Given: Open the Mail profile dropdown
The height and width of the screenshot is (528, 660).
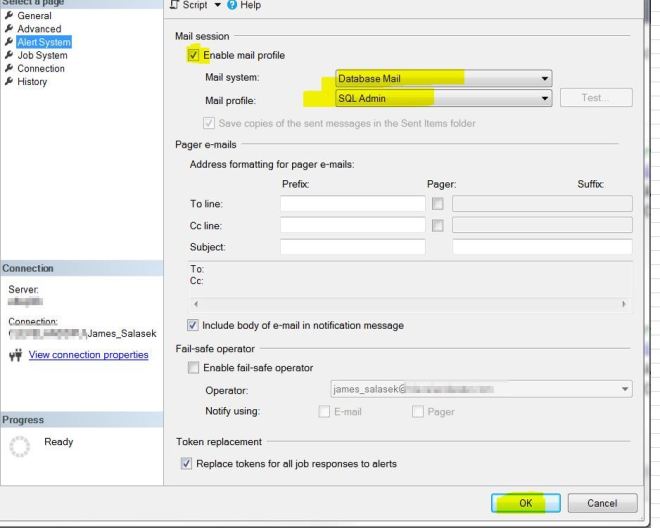Looking at the screenshot, I should (545, 98).
